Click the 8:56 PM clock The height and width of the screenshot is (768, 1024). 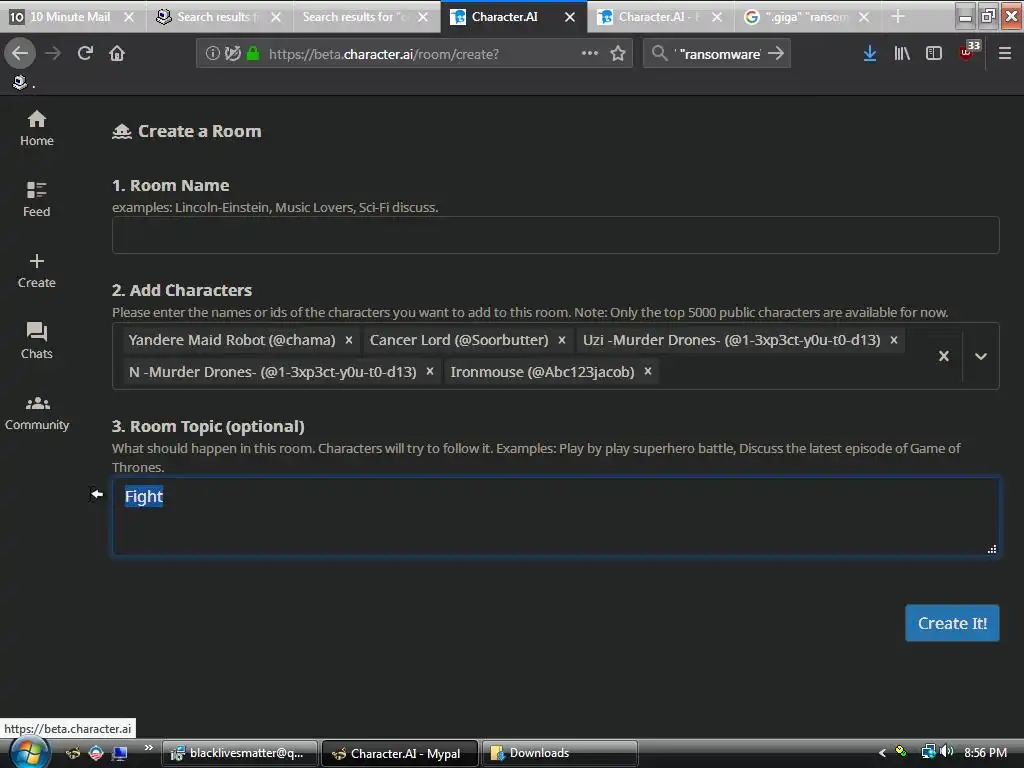(x=985, y=752)
